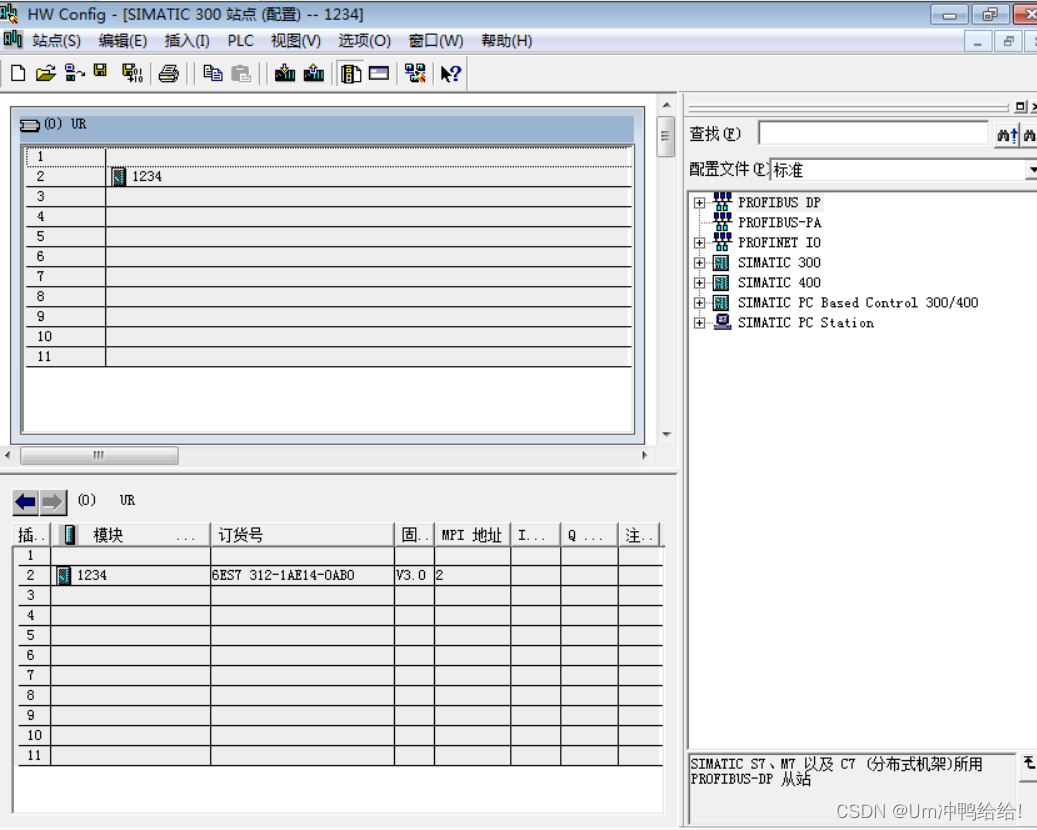Click the rack view scroll down arrow
Screen dimensions: 1037x830
666,435
